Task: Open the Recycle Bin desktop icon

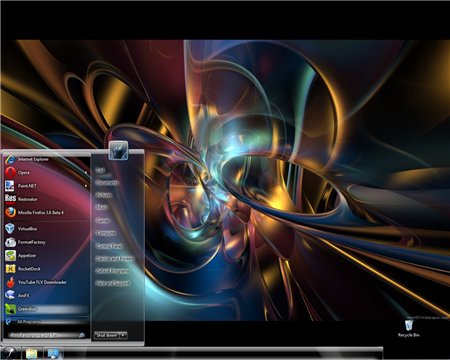Action: point(409,329)
